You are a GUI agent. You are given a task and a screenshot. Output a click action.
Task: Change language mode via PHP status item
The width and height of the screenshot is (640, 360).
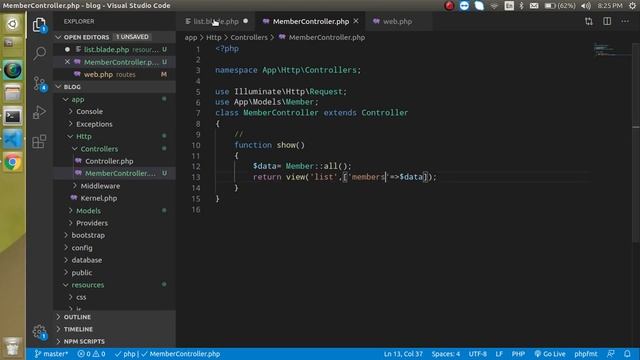[518, 354]
